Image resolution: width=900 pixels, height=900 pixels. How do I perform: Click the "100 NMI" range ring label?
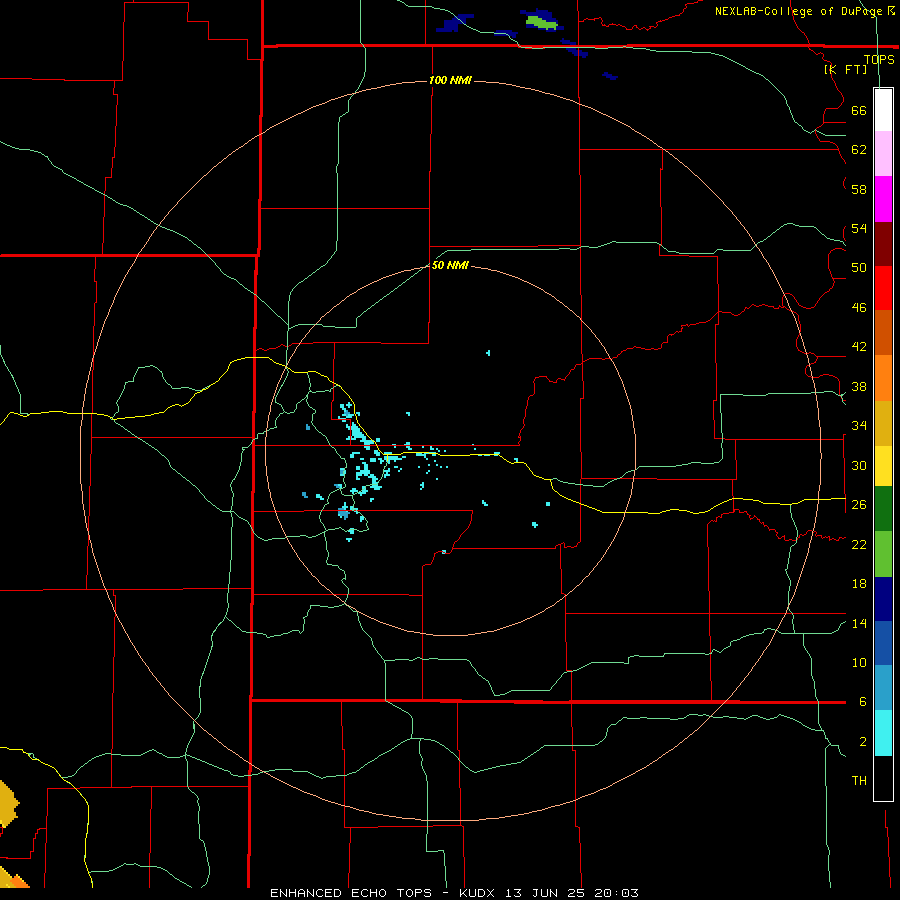coord(450,80)
